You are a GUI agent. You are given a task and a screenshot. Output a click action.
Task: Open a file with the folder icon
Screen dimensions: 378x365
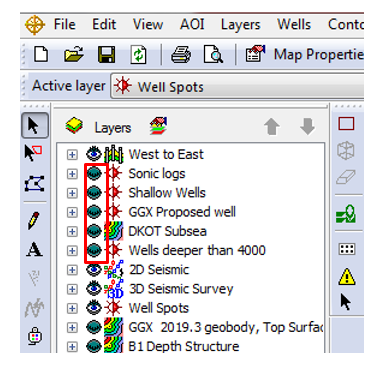(74, 55)
